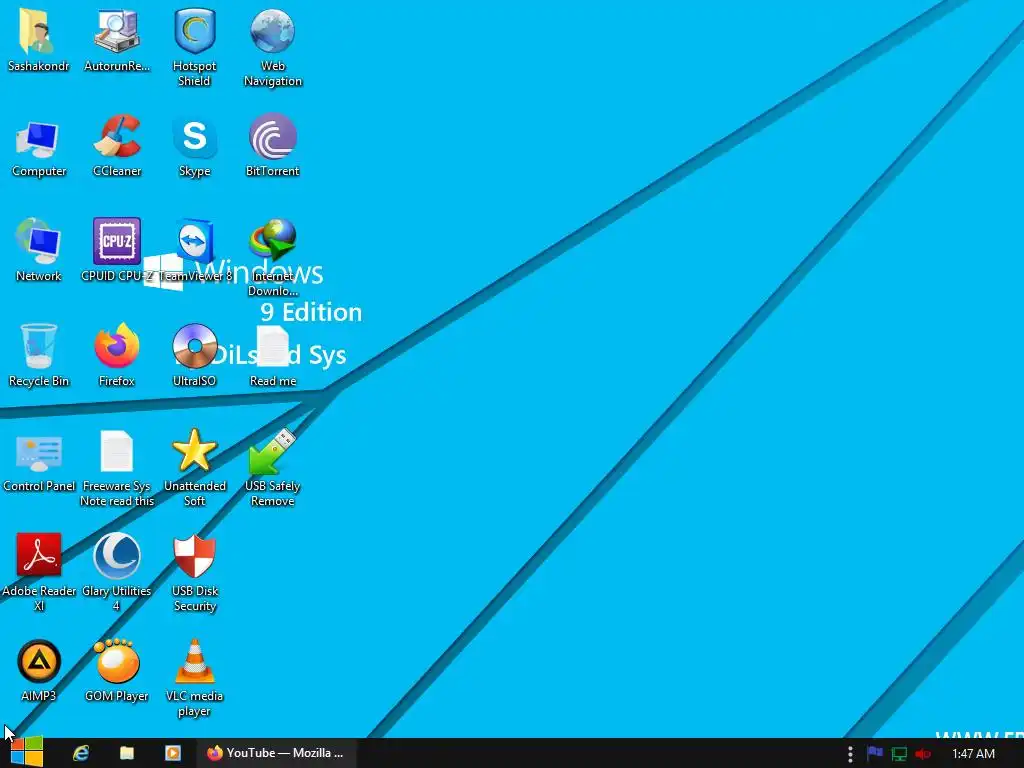
Task: Launch the AutorunRe... desktop shortcut
Action: point(116,31)
